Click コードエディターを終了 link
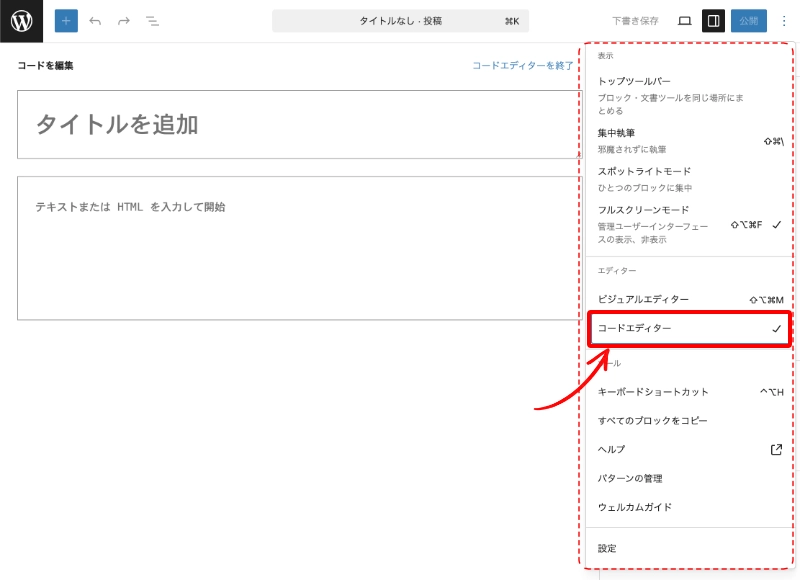The image size is (800, 580). click(522, 66)
